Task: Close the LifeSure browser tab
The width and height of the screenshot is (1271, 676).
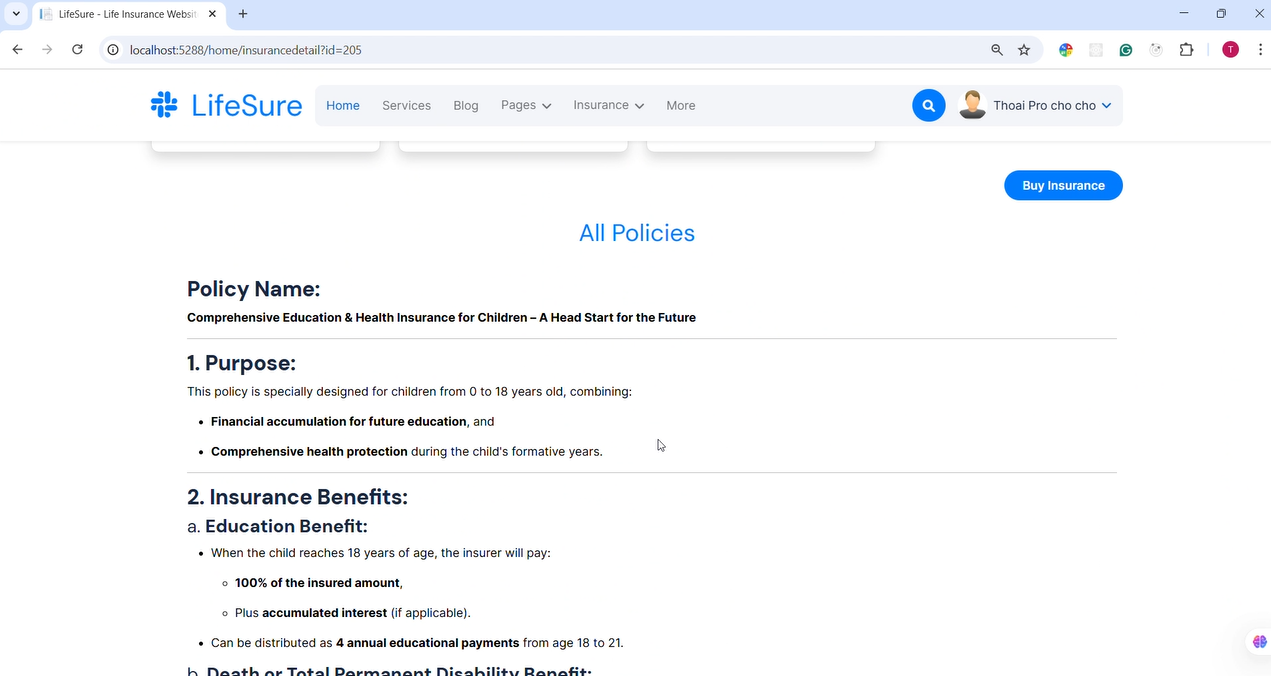Action: pyautogui.click(x=212, y=14)
